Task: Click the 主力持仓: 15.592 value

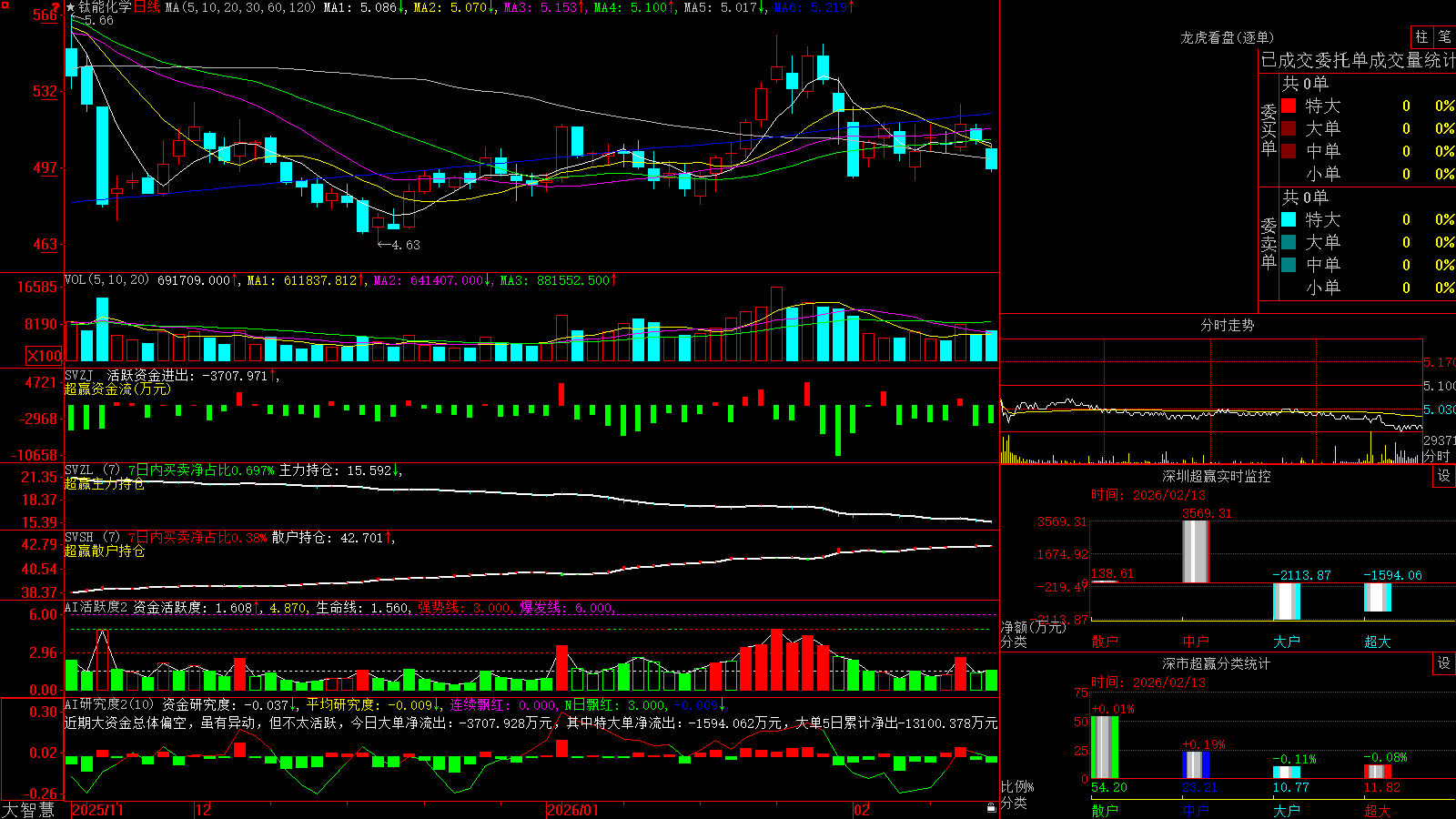Action: pyautogui.click(x=337, y=470)
